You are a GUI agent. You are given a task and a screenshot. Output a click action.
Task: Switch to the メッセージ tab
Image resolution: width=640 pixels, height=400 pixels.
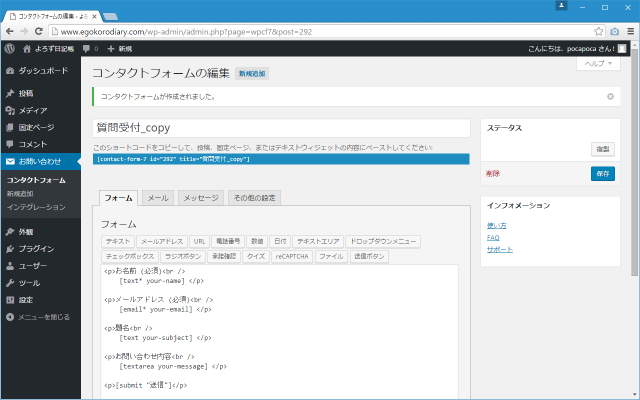200,198
